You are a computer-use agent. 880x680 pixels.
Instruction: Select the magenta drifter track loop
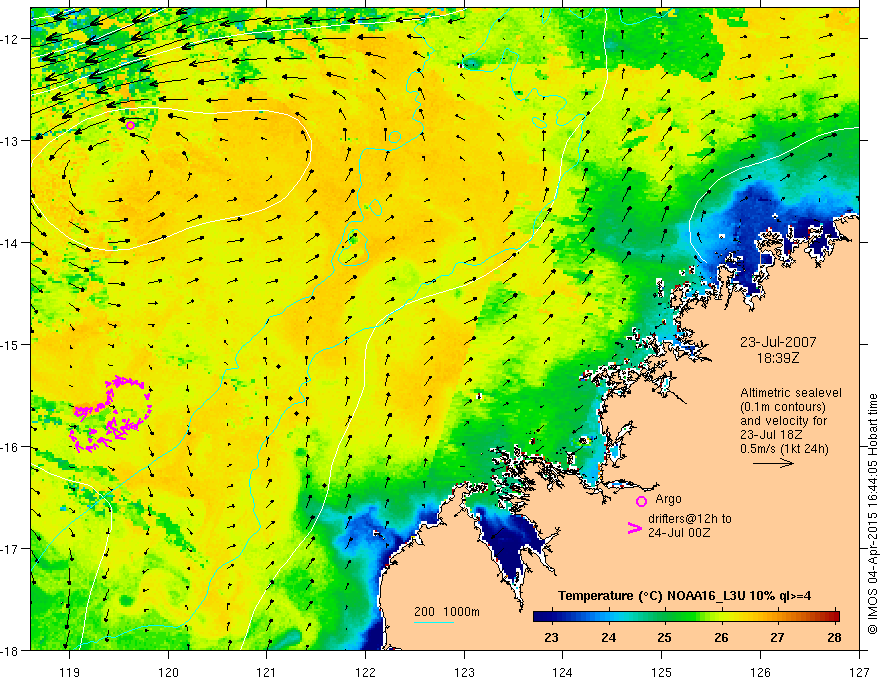coord(111,414)
